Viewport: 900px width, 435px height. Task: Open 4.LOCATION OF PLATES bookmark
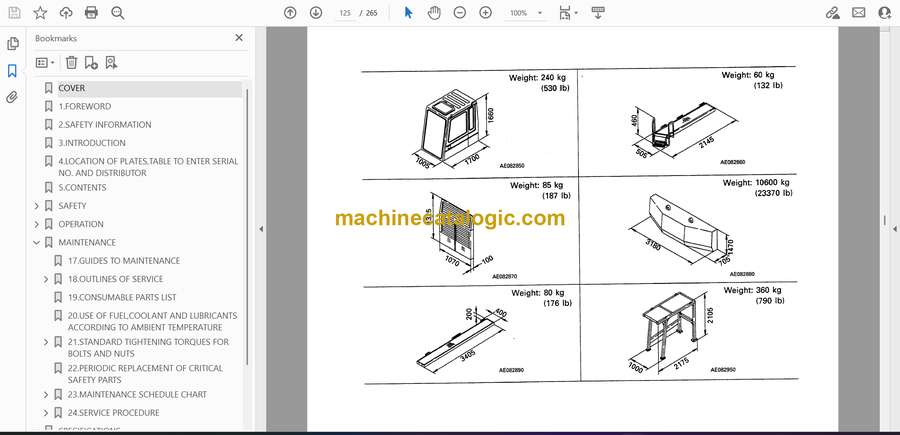coord(148,167)
